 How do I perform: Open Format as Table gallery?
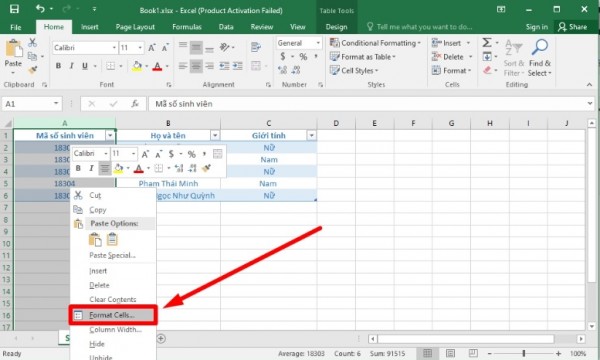coord(363,57)
